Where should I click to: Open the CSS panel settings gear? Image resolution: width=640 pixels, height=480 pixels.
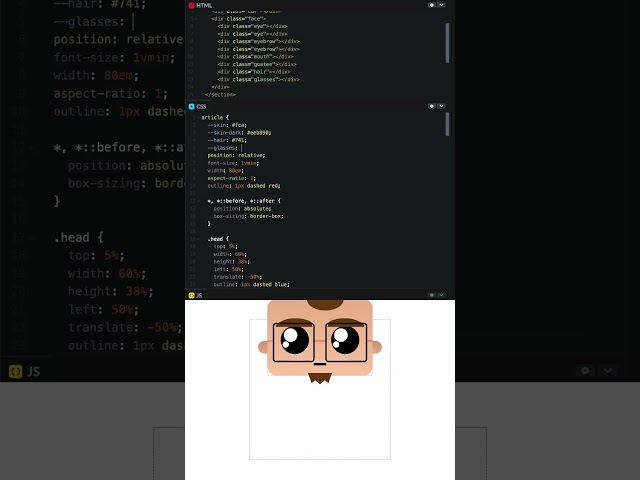point(432,106)
